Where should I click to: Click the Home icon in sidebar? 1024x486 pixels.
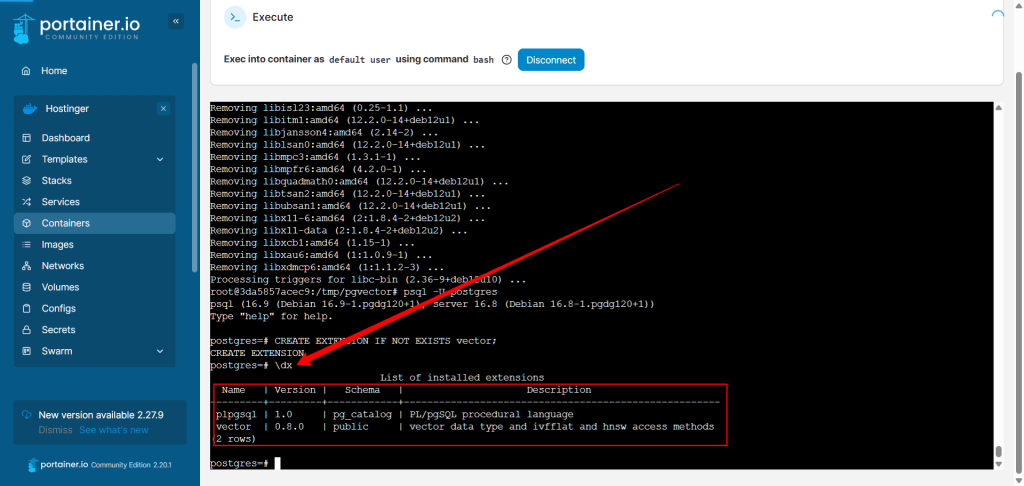24,71
